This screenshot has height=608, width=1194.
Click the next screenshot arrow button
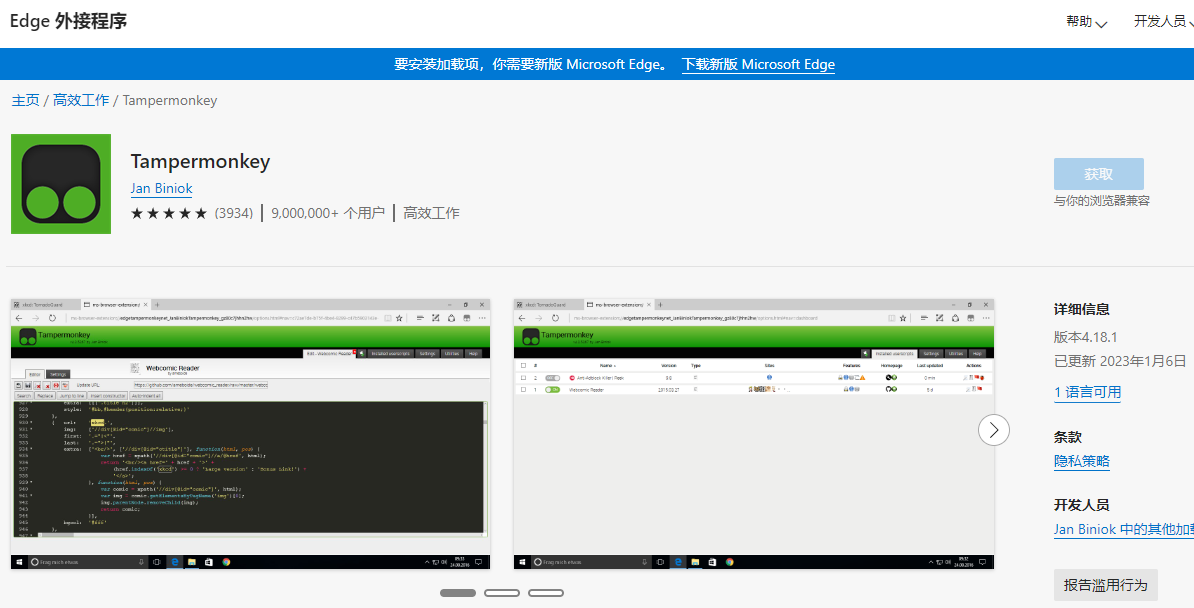[x=993, y=430]
